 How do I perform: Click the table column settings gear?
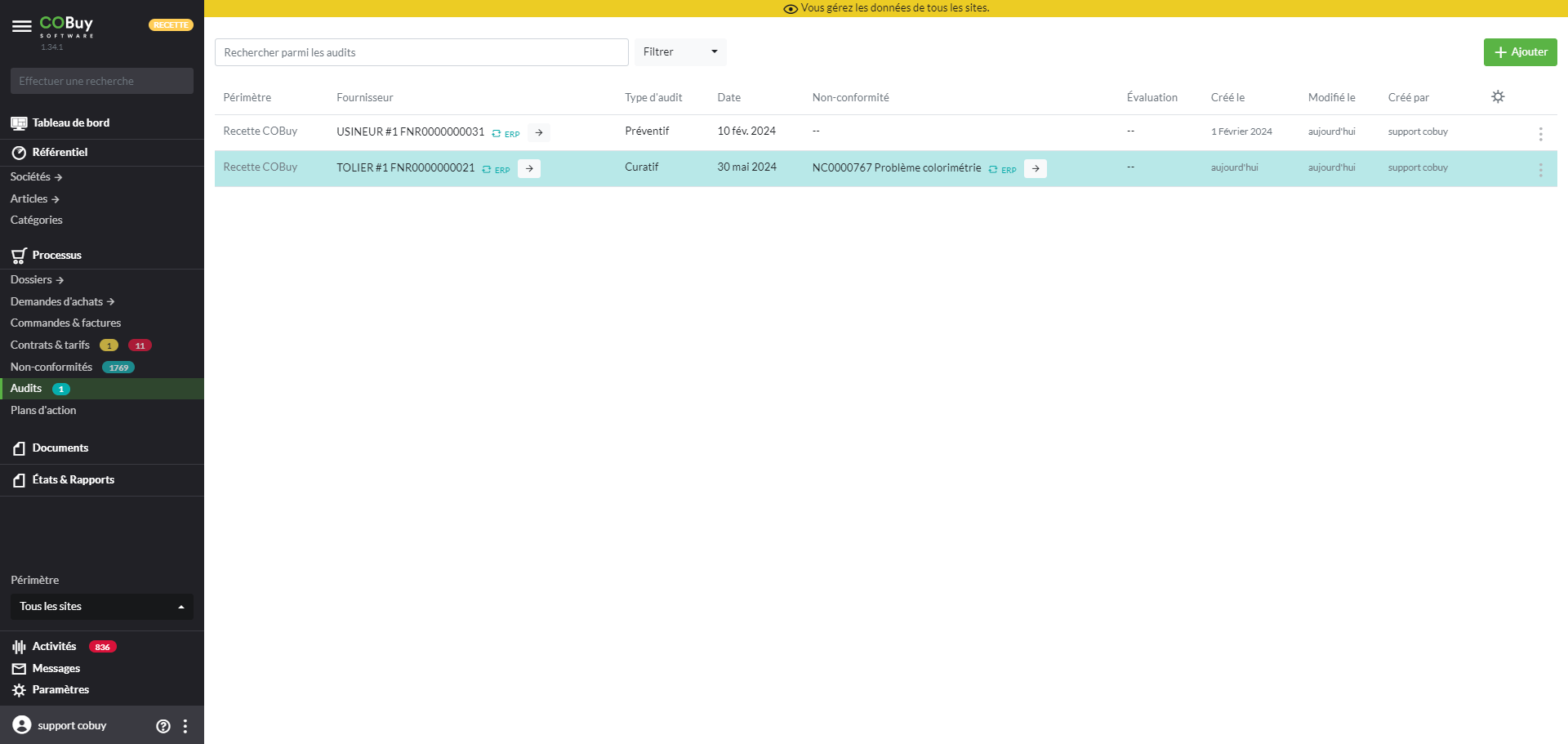(1498, 96)
